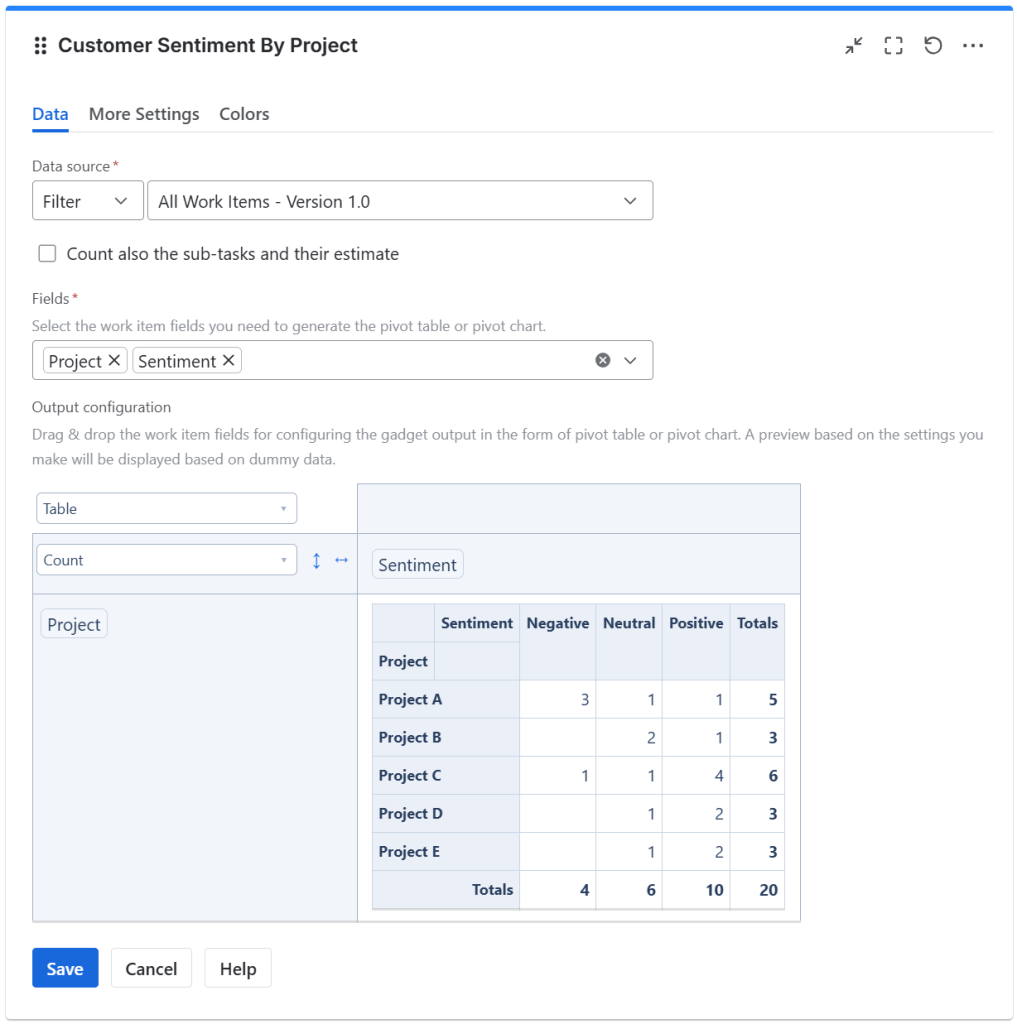
Task: Open the Table output type dropdown
Action: click(x=166, y=509)
